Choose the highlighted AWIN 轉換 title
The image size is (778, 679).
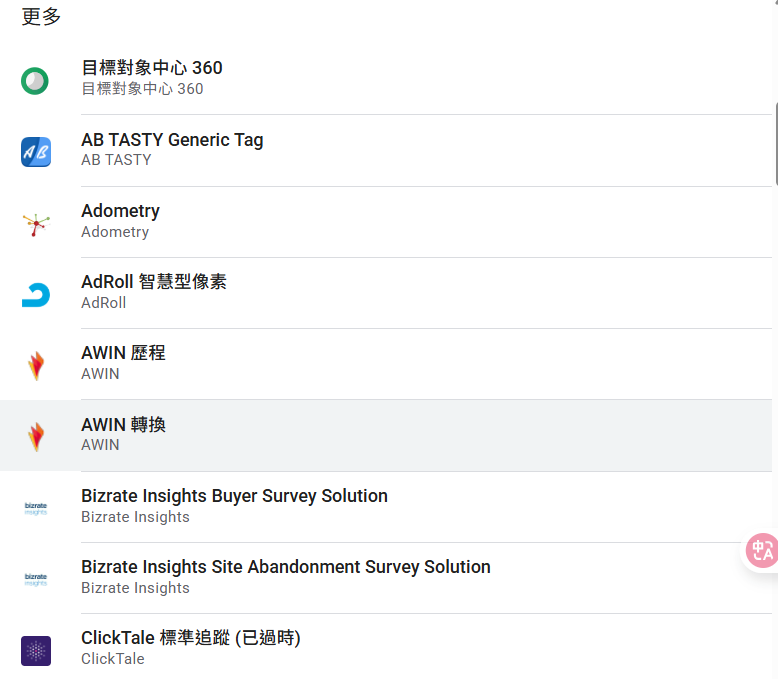123,425
